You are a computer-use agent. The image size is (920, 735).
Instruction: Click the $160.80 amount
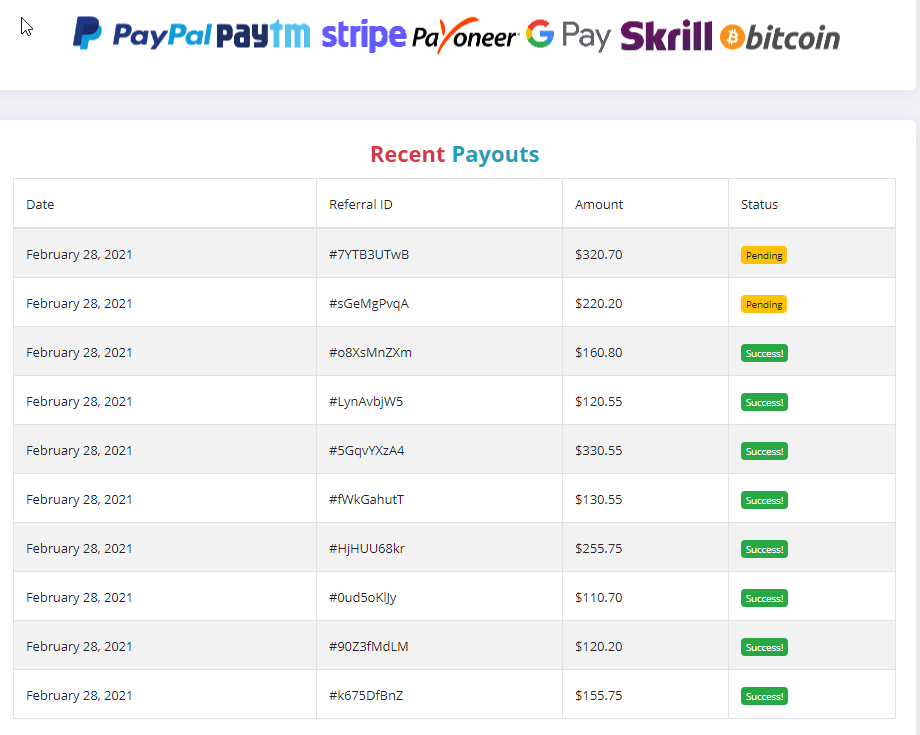(x=598, y=352)
